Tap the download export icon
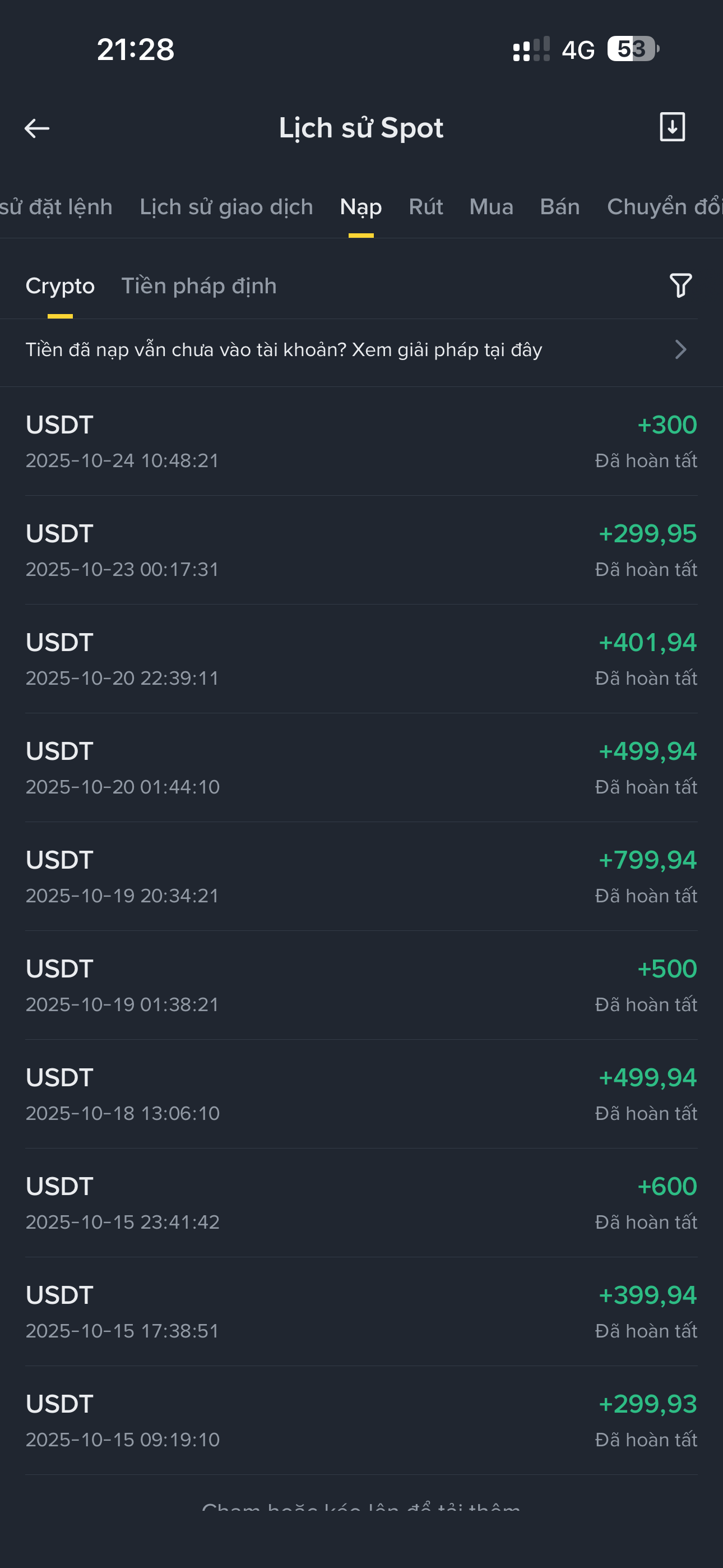 (x=672, y=127)
